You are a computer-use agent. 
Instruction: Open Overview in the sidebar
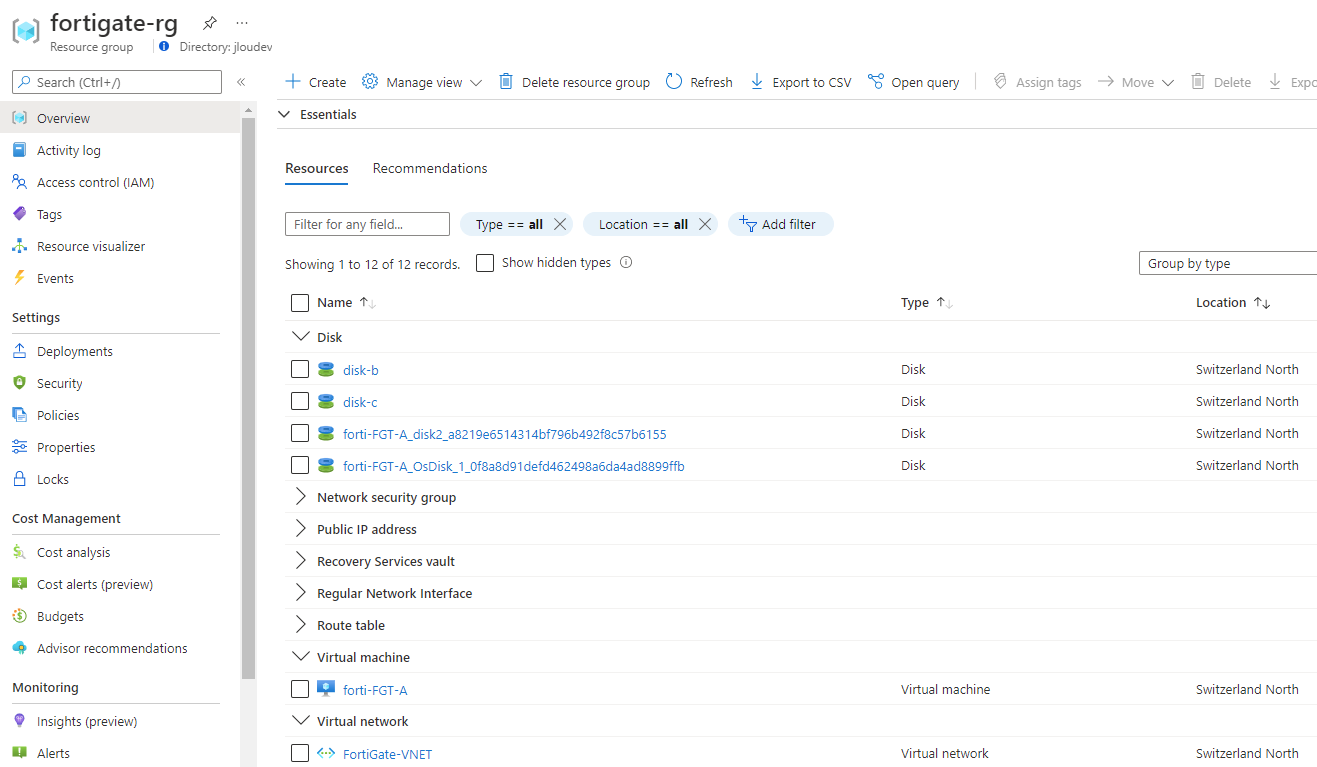pyautogui.click(x=120, y=118)
